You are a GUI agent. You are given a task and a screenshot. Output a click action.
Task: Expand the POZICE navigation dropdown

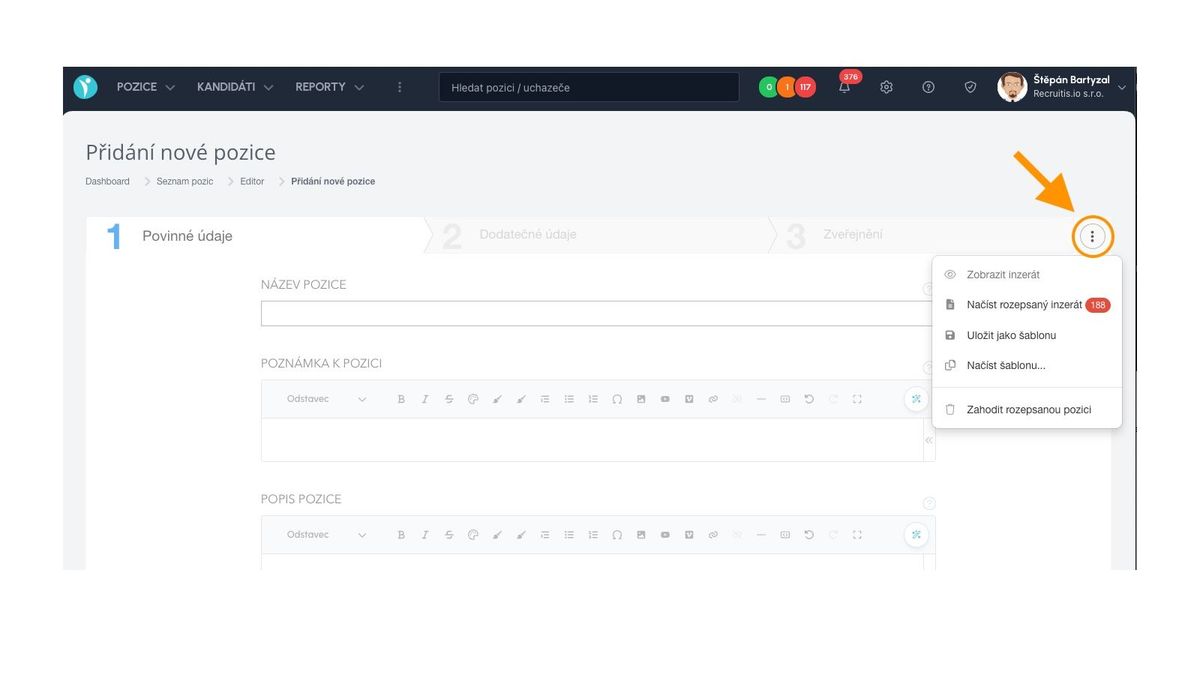[145, 87]
